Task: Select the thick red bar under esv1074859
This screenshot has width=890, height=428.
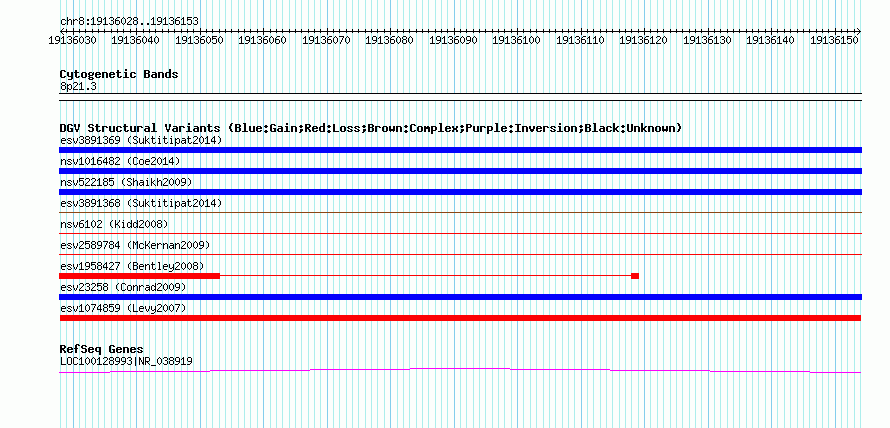Action: [460, 318]
